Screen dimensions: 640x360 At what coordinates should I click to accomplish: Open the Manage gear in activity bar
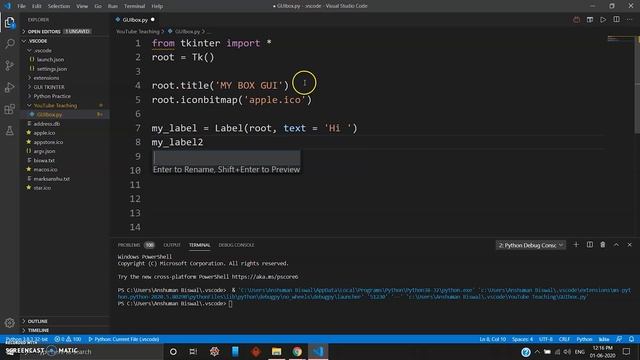point(9,323)
